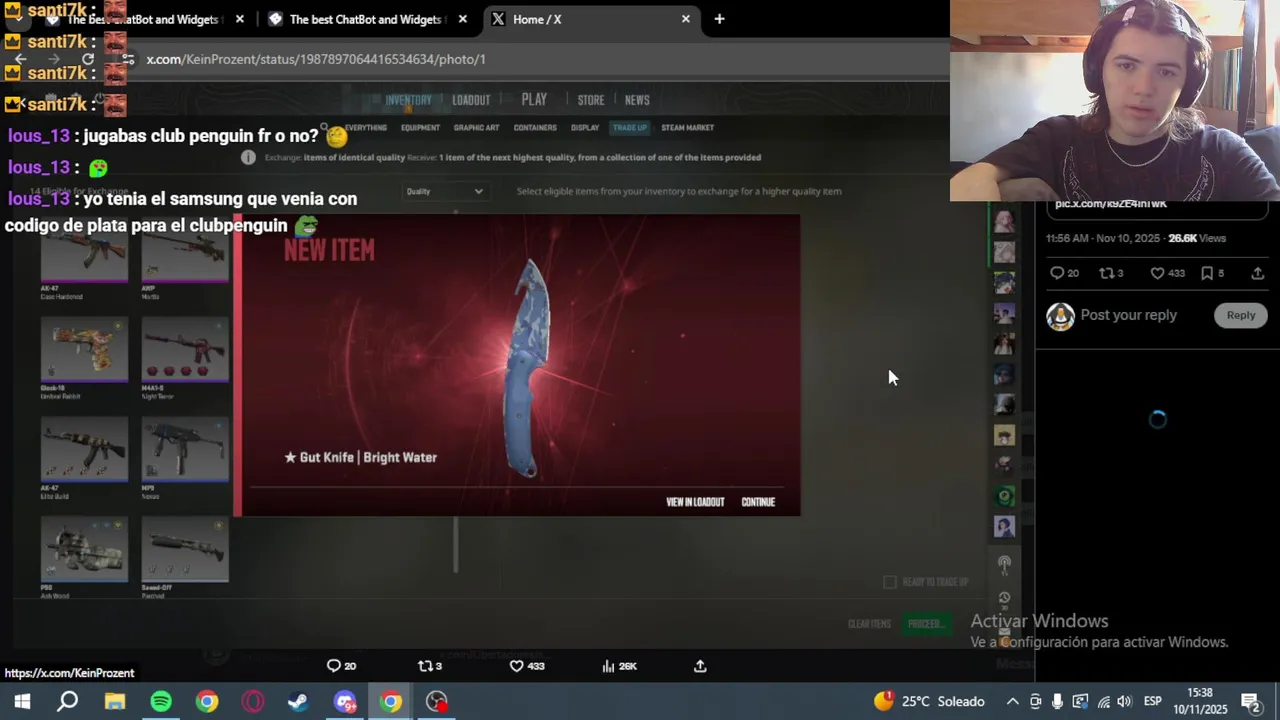Reply icon with 20 count in tweet panel

1057,273
